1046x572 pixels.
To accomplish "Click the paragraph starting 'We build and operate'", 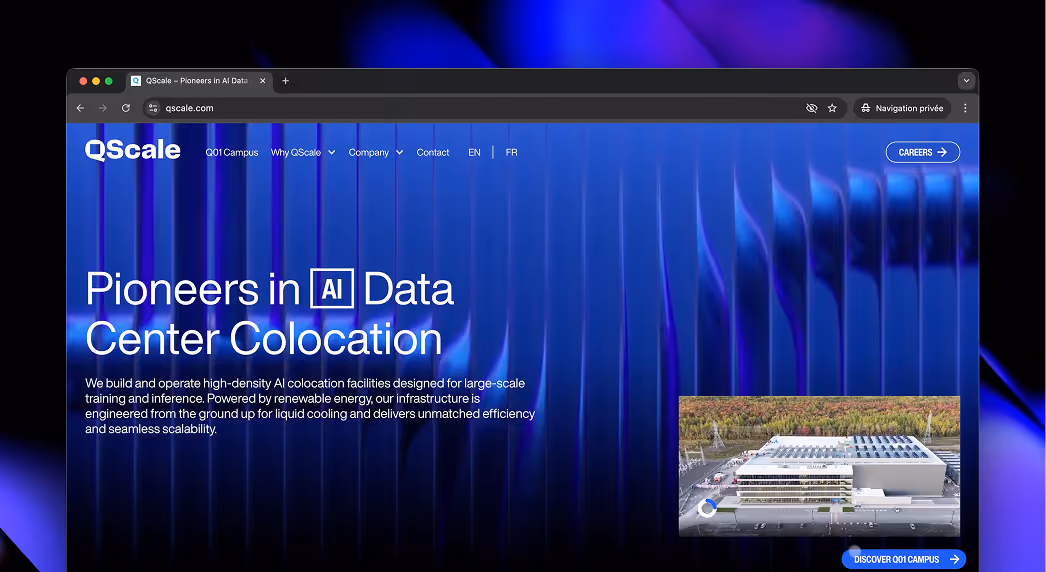I will pos(310,406).
